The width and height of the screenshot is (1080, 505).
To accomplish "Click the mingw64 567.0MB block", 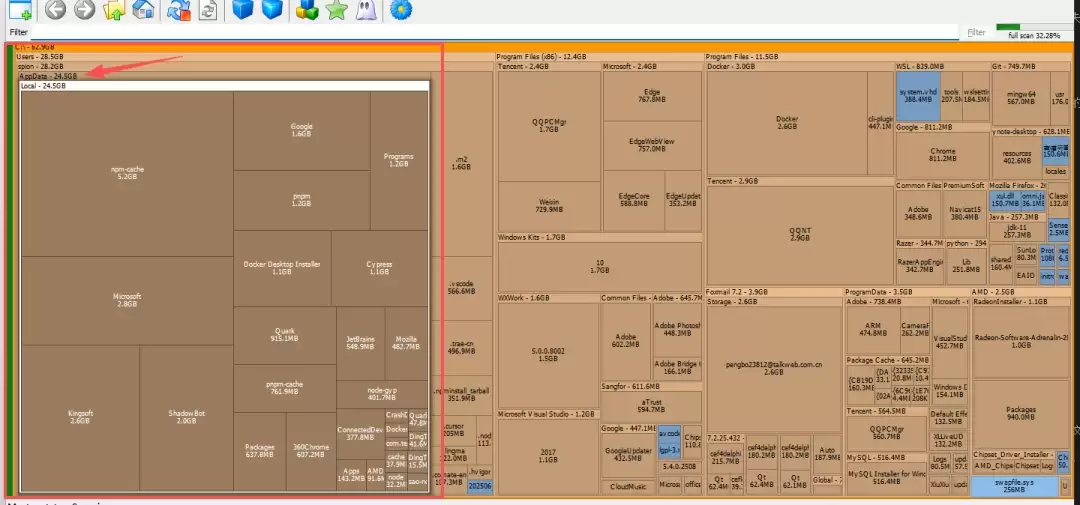I will [1021, 98].
